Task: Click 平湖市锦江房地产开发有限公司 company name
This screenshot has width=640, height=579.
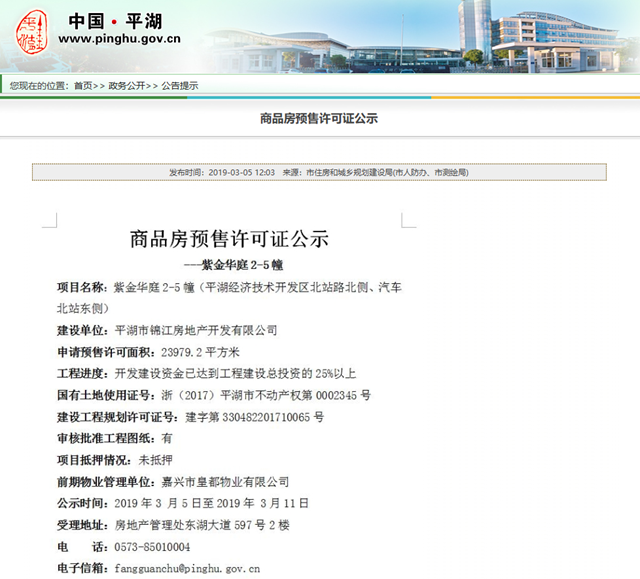Action: [196, 330]
